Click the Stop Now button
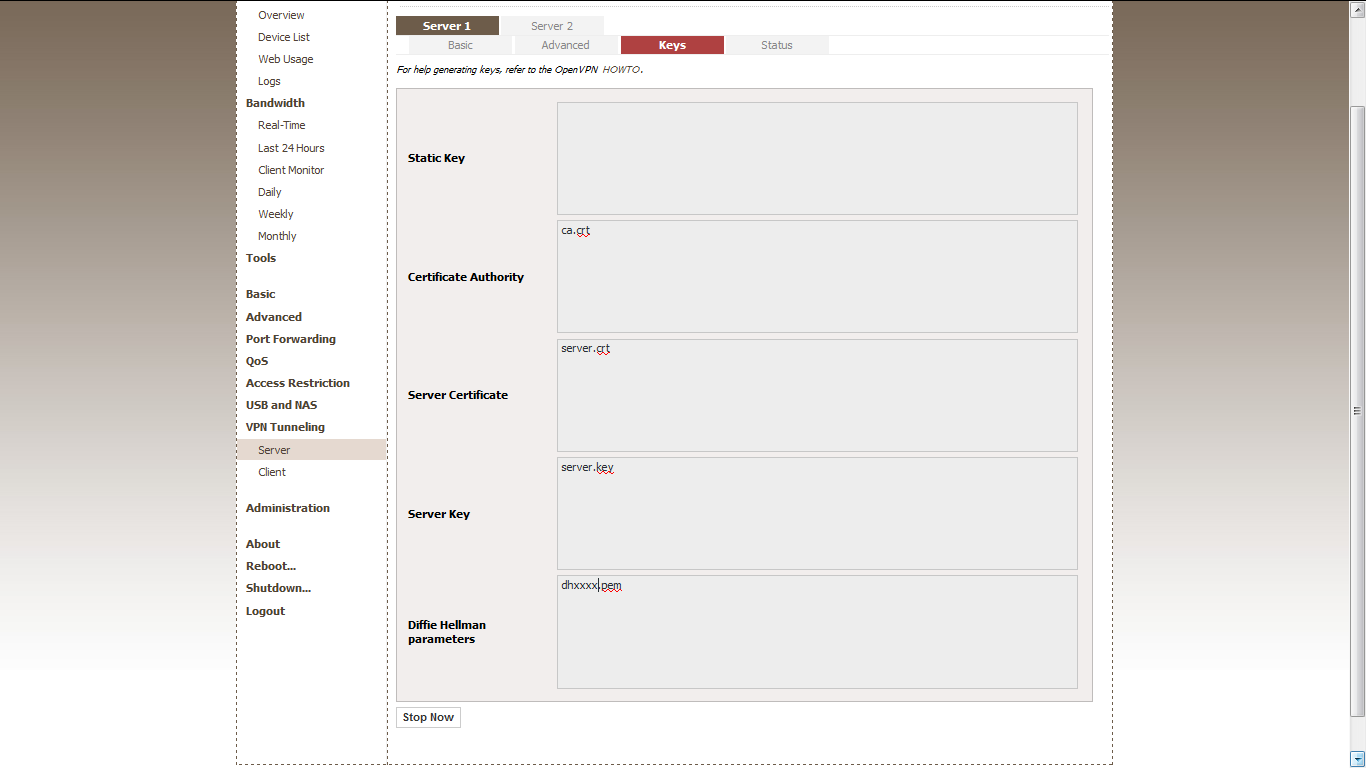Screen dimensions: 1366x768 428,717
